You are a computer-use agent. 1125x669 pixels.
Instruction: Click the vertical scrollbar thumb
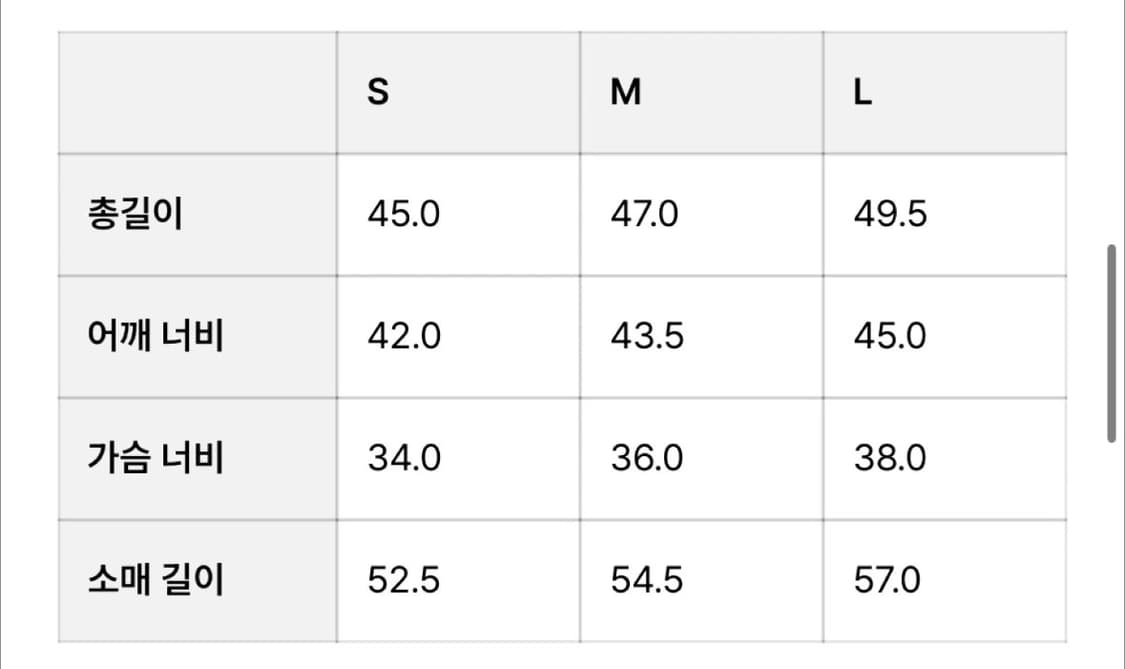(1111, 342)
